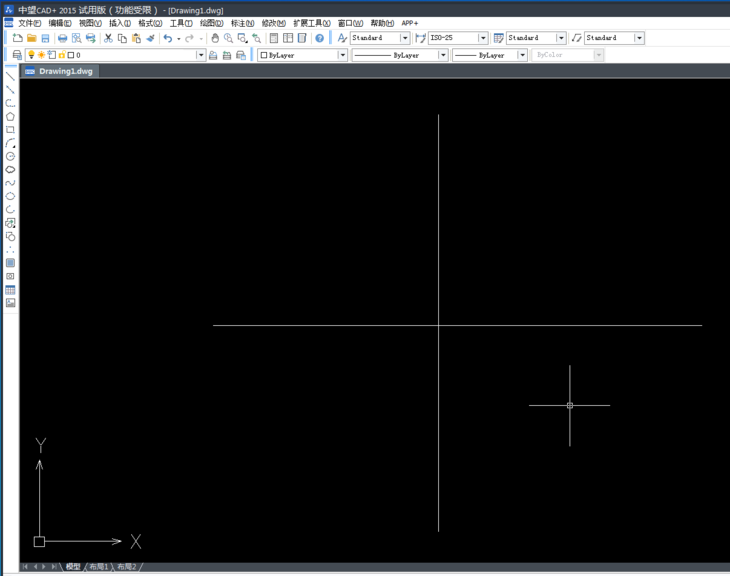Select the Spline curve tool
This screenshot has height=576, width=730.
pos(10,183)
